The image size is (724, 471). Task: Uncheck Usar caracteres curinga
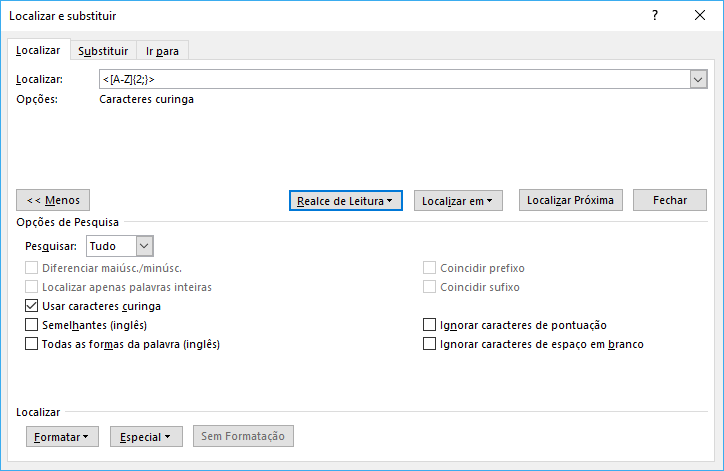[x=31, y=306]
